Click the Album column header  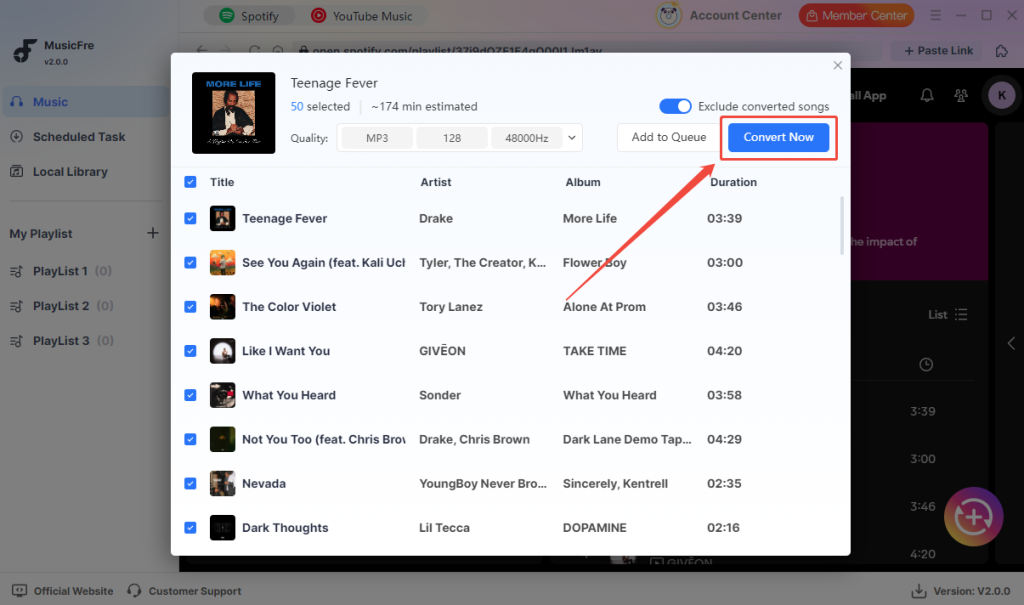(x=583, y=182)
